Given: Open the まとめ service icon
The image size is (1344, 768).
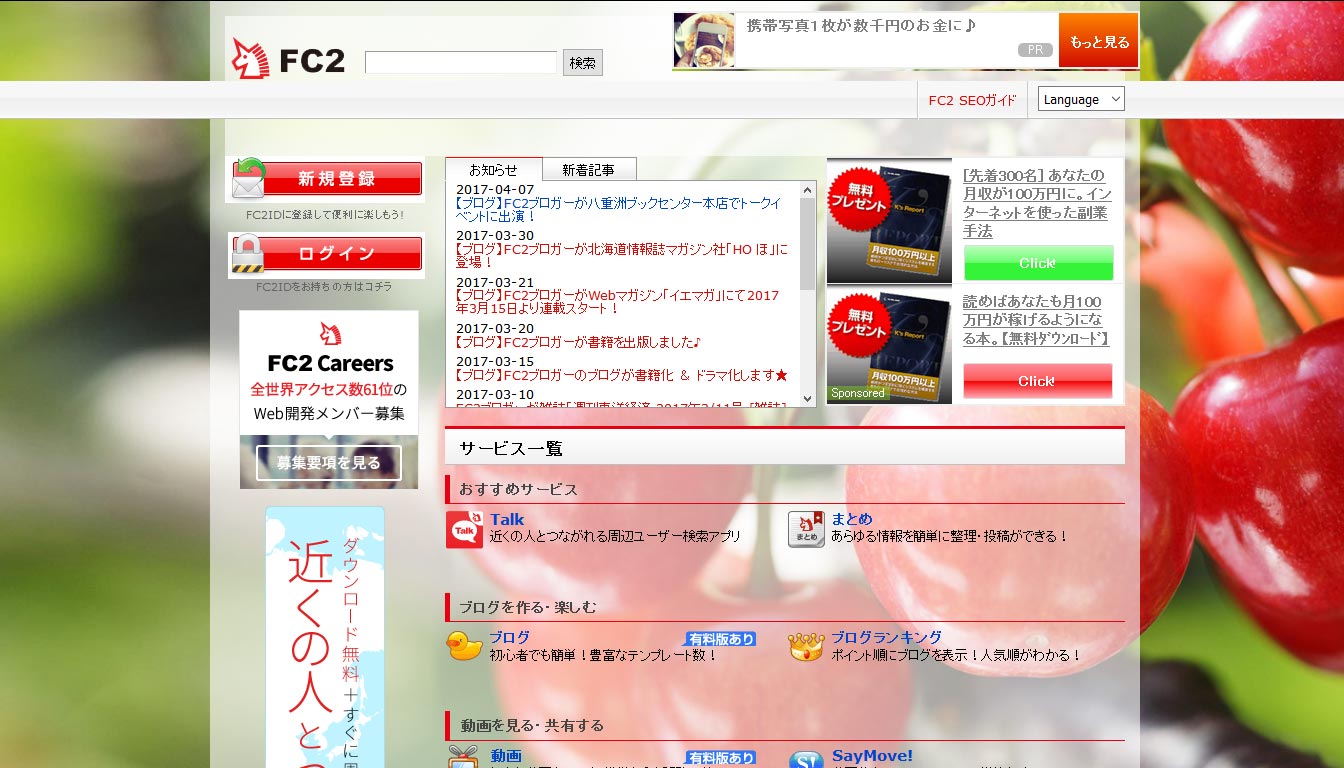Looking at the screenshot, I should click(806, 530).
